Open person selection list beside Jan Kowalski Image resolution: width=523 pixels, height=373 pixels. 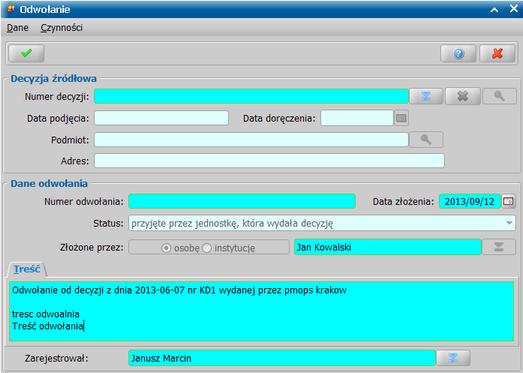click(x=499, y=247)
